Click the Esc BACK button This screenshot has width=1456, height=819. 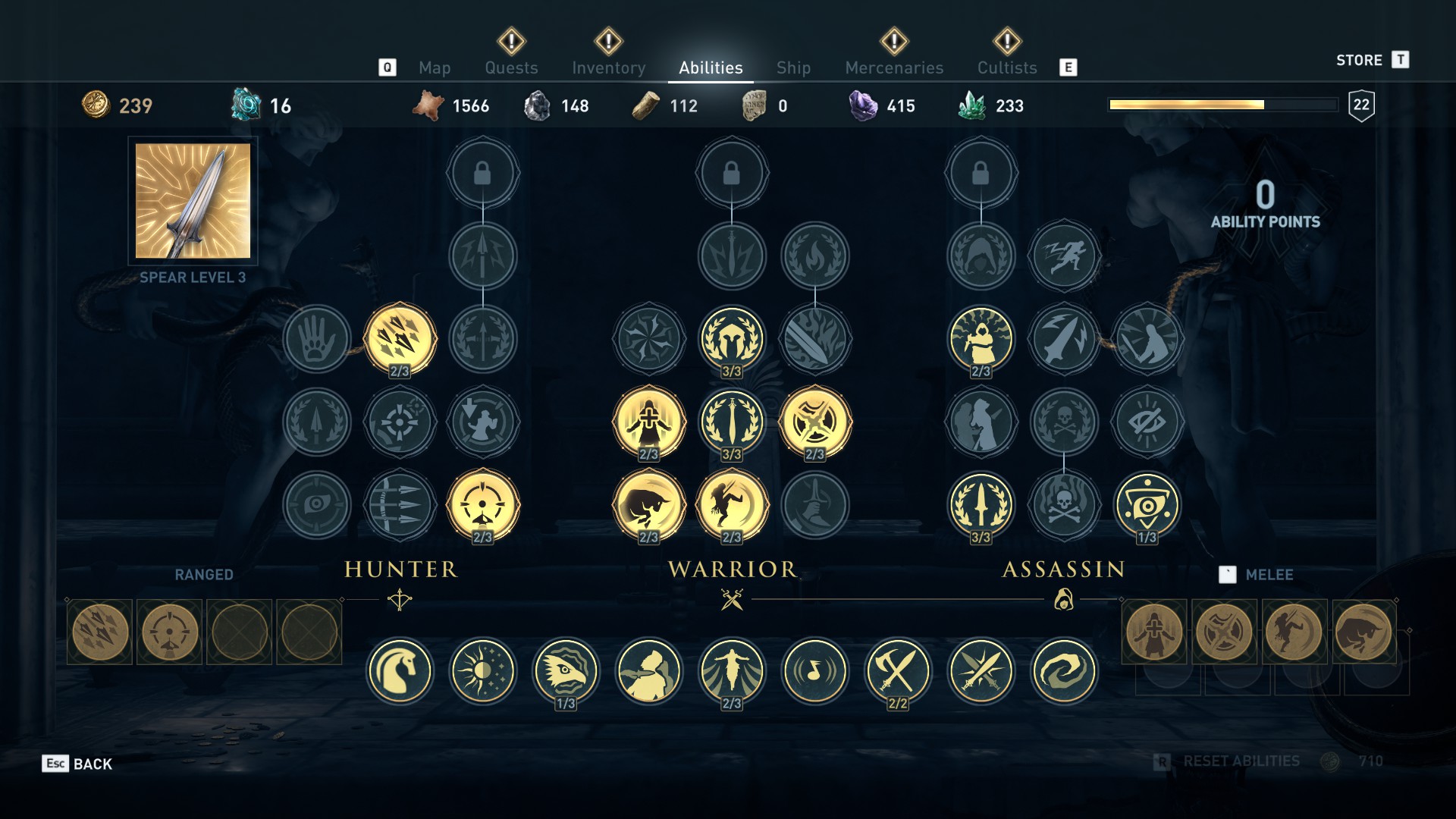[x=77, y=764]
